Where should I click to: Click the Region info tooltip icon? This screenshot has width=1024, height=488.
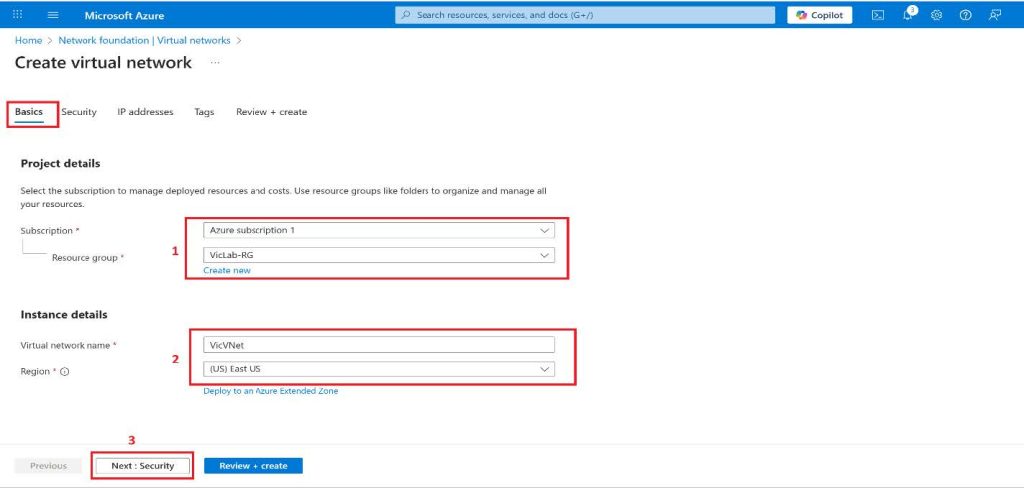click(x=64, y=371)
